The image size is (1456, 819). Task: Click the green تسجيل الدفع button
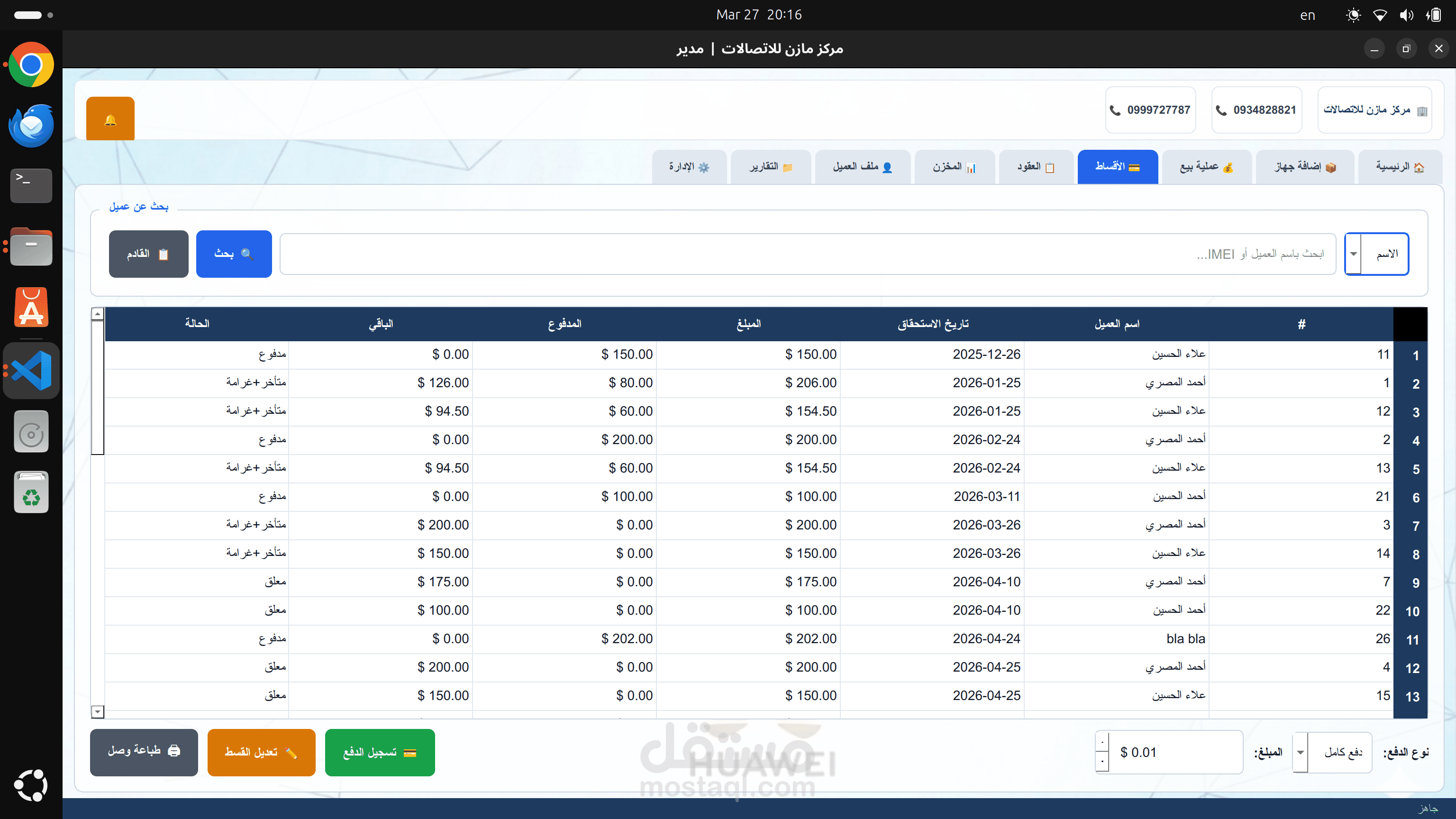(x=379, y=752)
